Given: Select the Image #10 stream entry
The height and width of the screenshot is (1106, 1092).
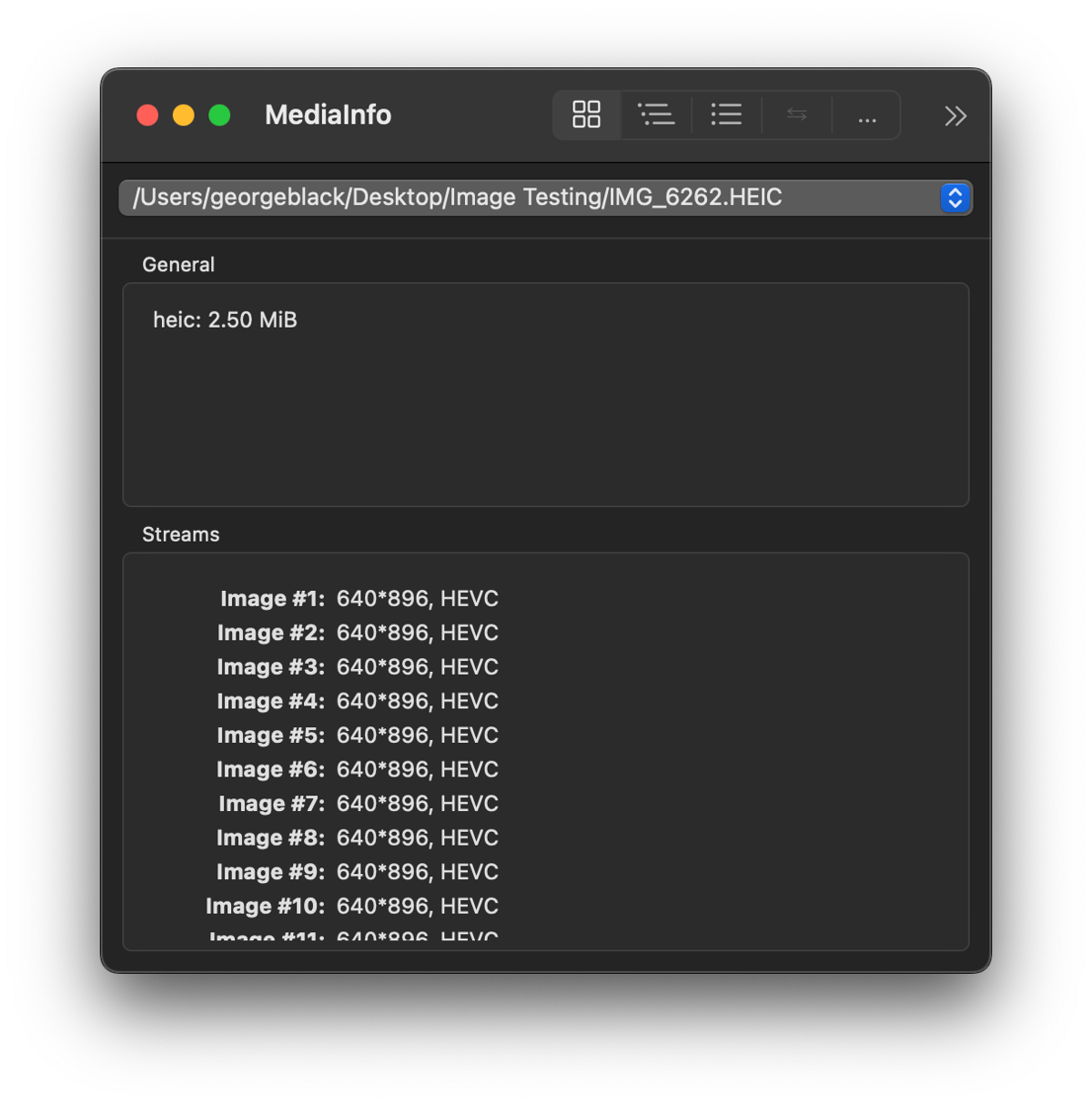Looking at the screenshot, I should [x=358, y=906].
